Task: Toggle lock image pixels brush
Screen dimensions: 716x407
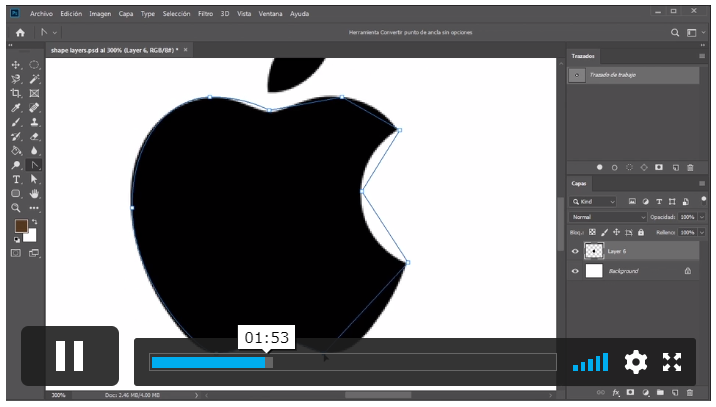Action: click(605, 232)
